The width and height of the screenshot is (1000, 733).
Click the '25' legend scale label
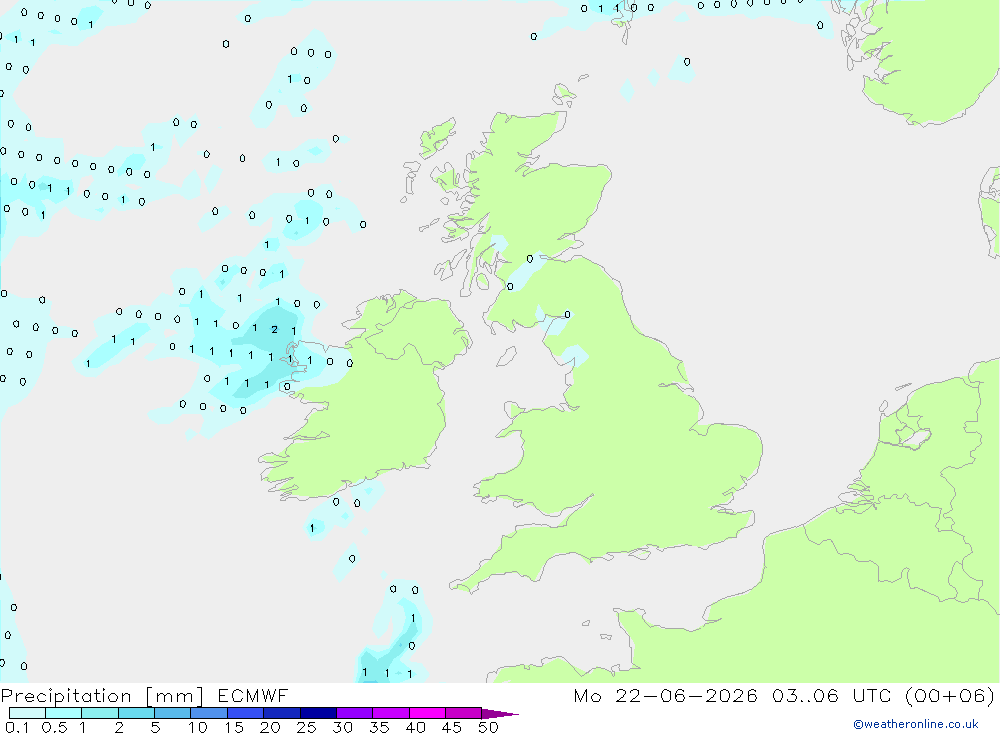click(x=306, y=727)
